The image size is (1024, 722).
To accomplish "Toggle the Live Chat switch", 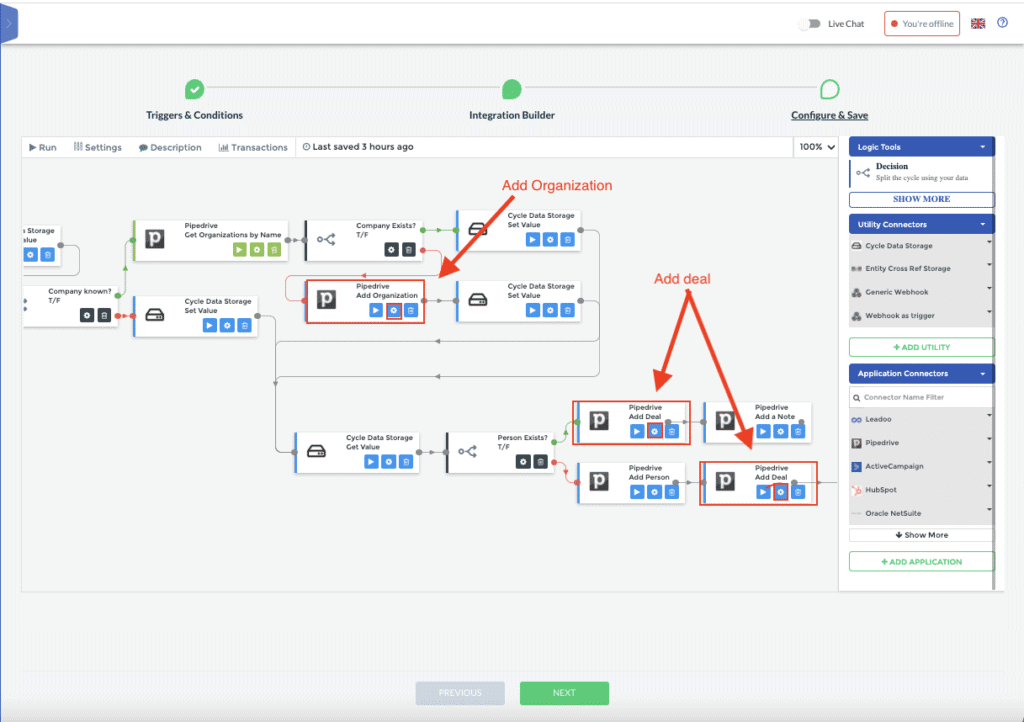I will click(x=810, y=24).
